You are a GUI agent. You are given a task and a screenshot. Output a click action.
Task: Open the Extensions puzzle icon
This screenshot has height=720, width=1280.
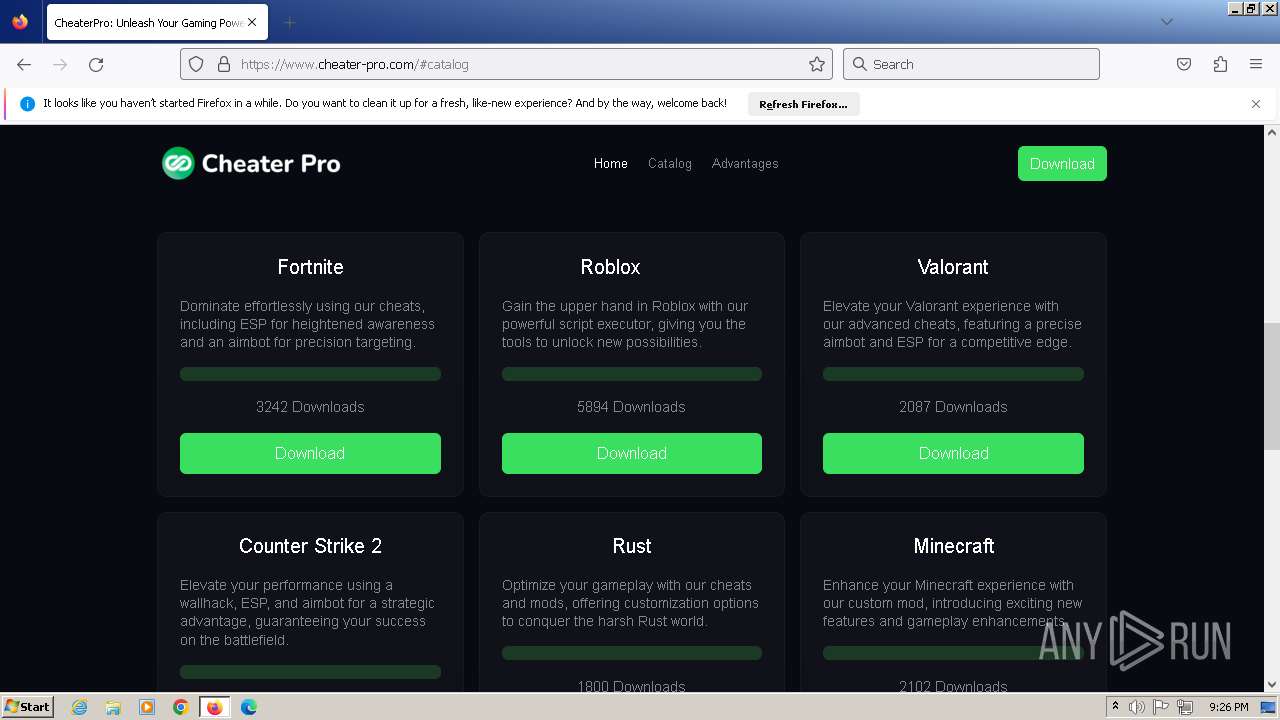[x=1220, y=64]
